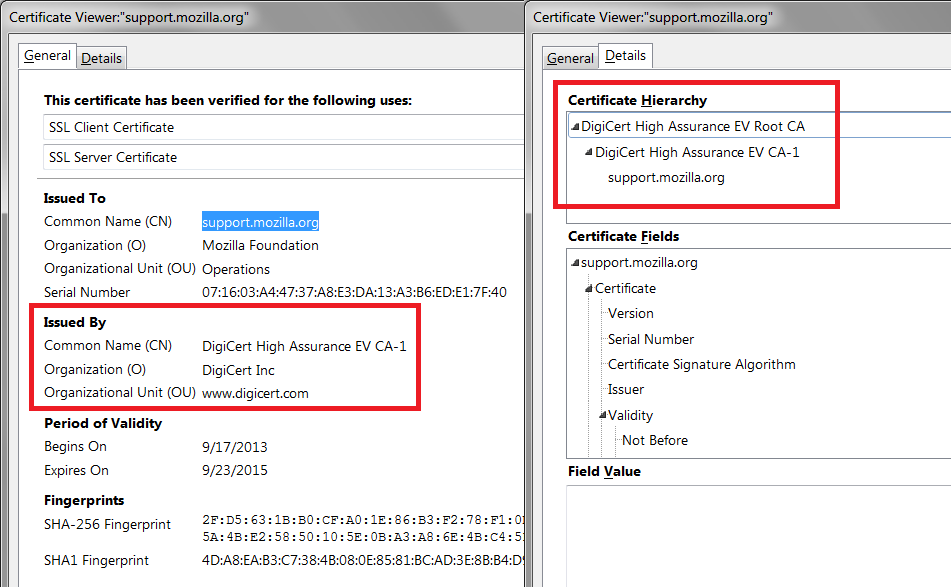Select Certificate Signature Algorithm field
The height and width of the screenshot is (587, 951).
(701, 364)
